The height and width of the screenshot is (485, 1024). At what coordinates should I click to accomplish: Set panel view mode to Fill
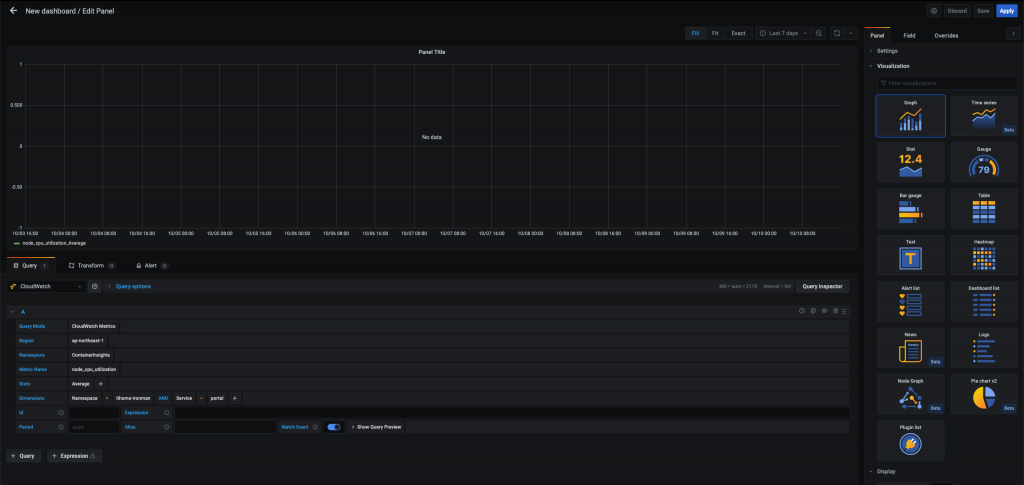pos(696,33)
